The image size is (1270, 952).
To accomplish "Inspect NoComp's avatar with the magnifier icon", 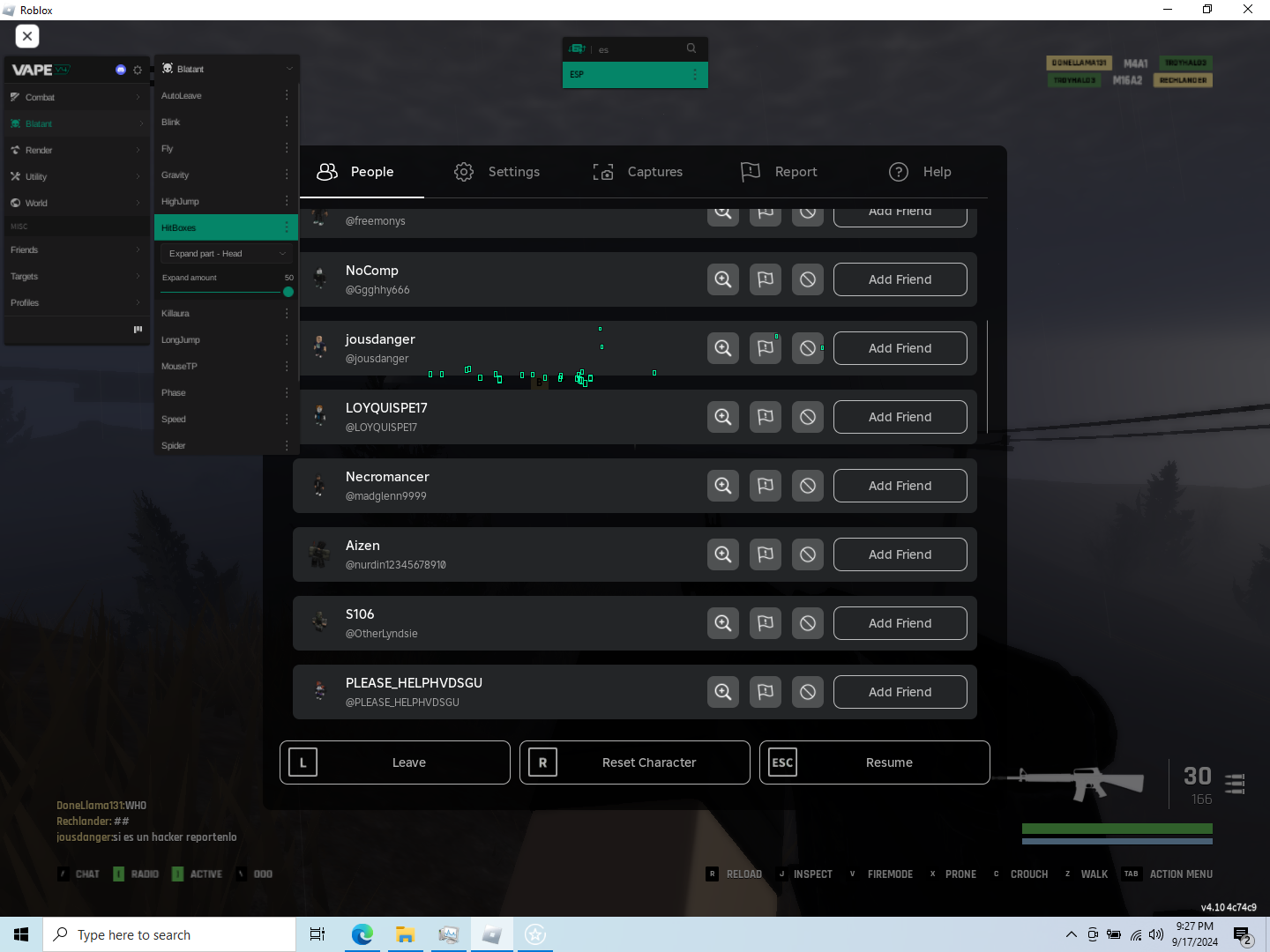I will click(x=723, y=279).
